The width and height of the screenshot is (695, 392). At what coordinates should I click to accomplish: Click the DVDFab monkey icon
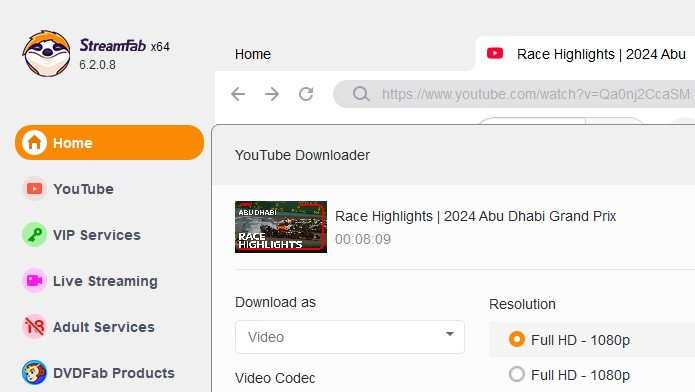(34, 372)
